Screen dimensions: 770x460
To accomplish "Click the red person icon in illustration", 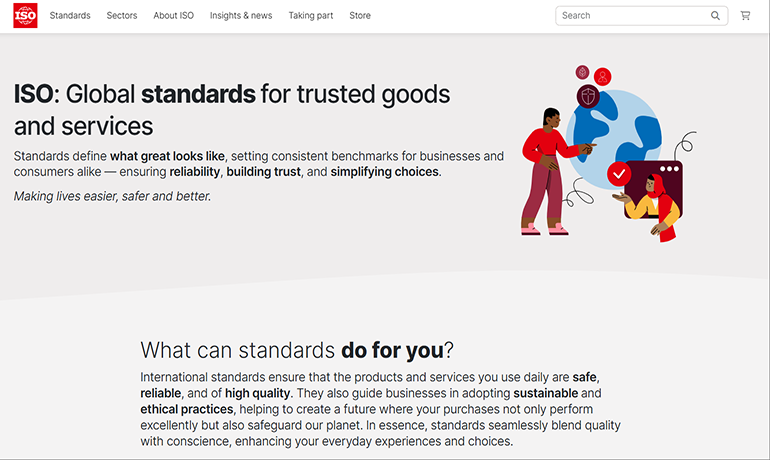I will (x=602, y=76).
